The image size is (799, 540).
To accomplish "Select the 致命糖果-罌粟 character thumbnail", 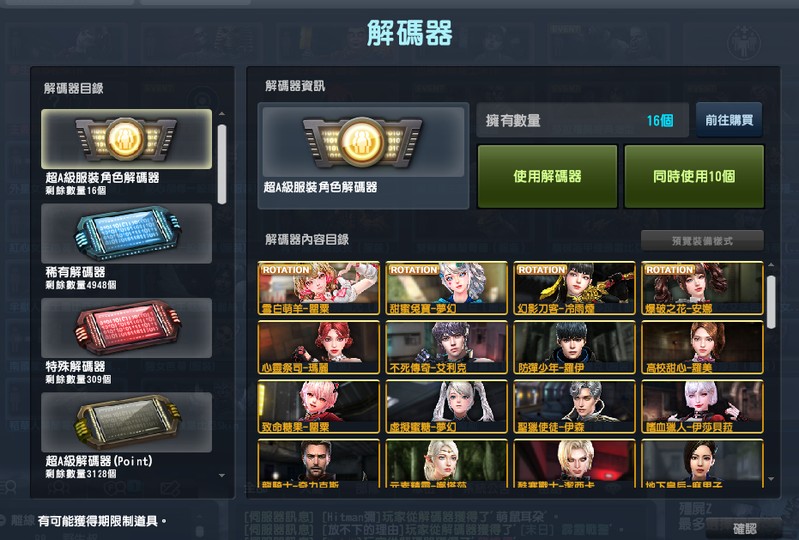I will (x=318, y=407).
